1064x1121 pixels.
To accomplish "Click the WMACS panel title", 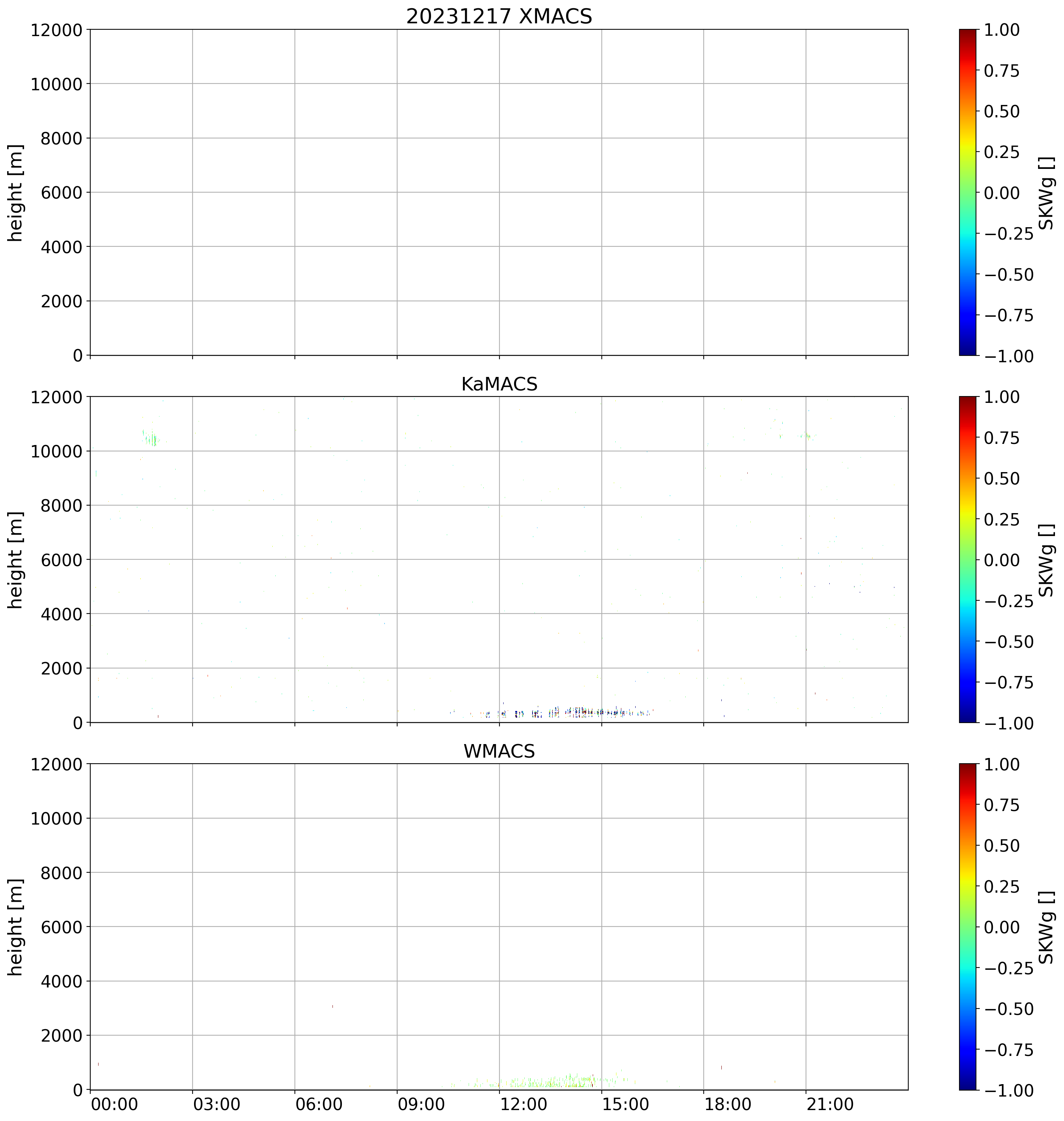I will tap(499, 751).
